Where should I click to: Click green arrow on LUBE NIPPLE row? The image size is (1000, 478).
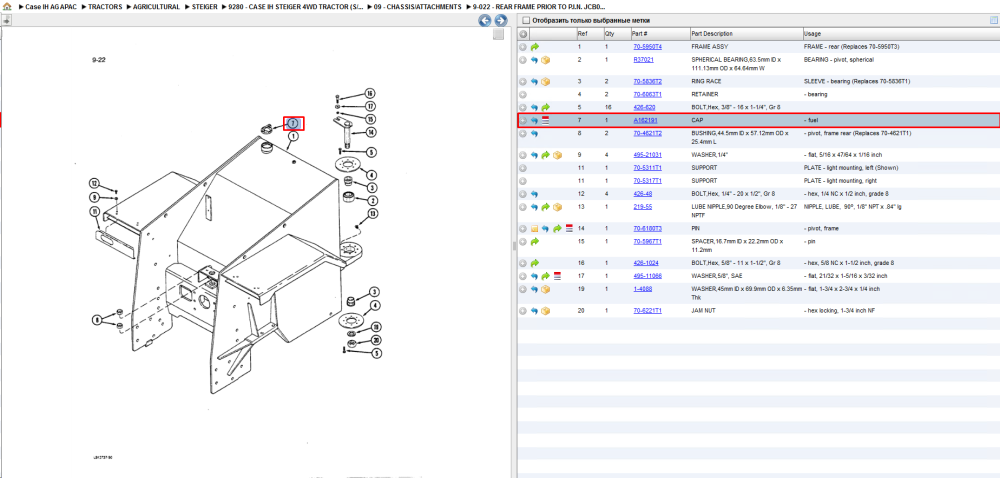click(x=546, y=207)
